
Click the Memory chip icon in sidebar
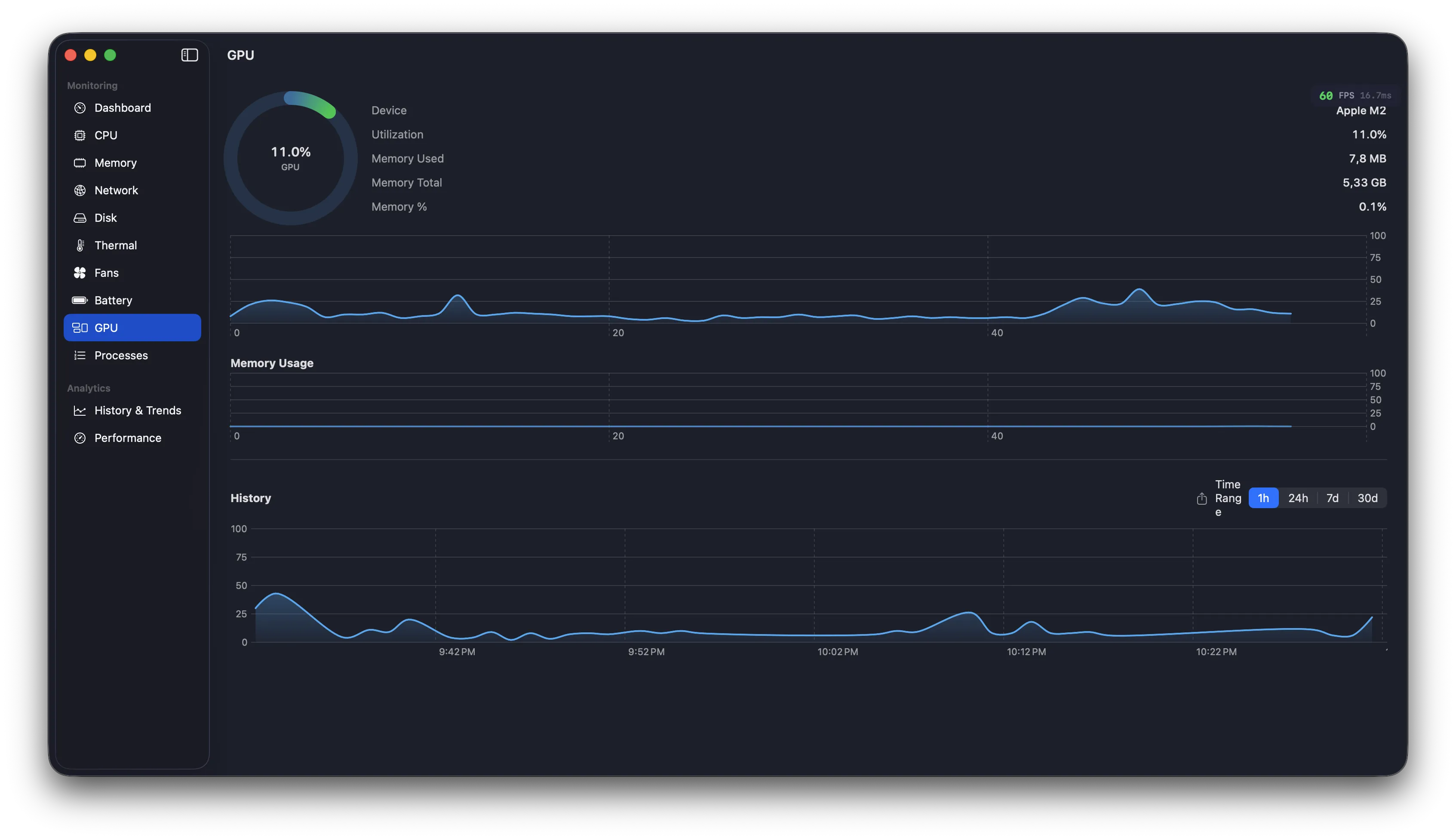click(x=80, y=162)
